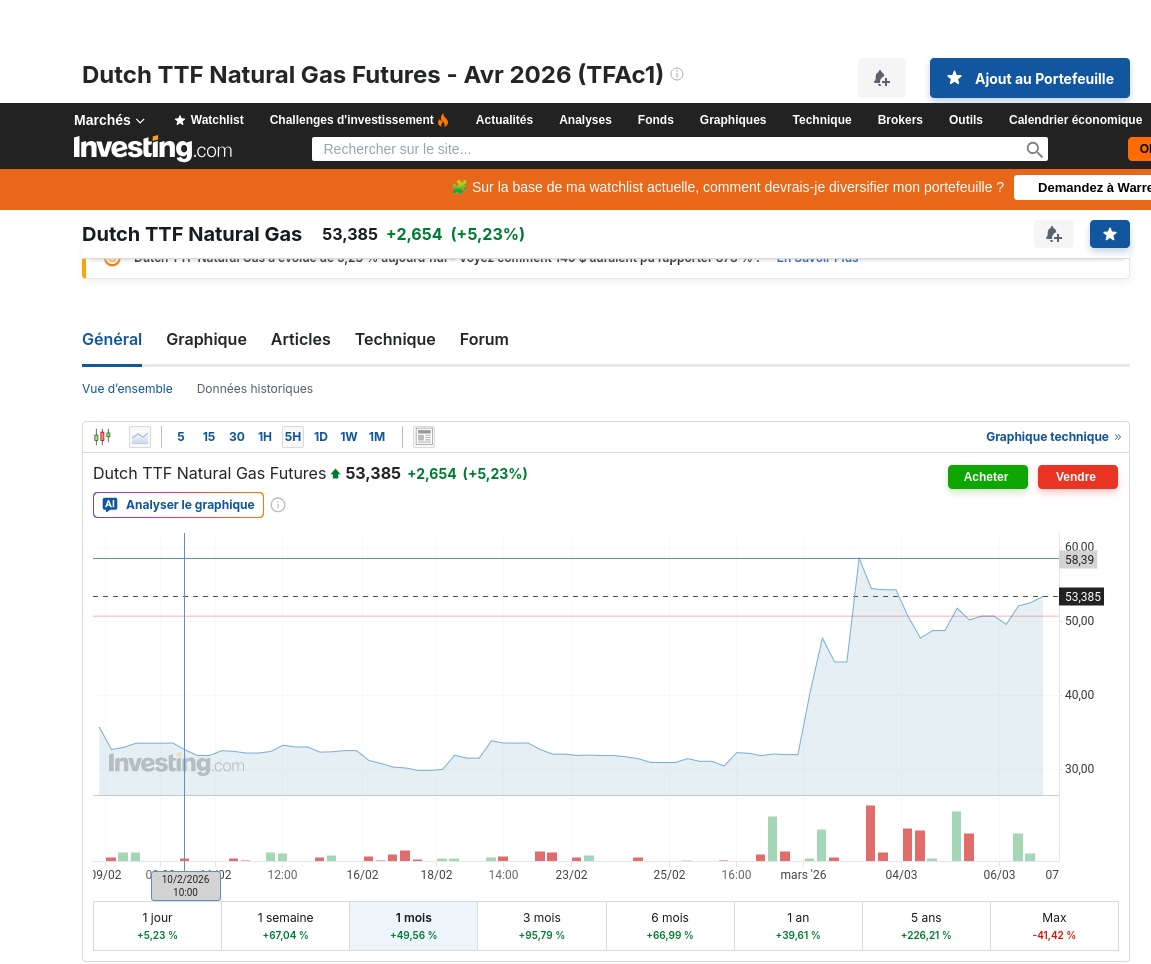Screen dimensions: 1151x964
Task: Select the Général tab
Action: point(112,339)
